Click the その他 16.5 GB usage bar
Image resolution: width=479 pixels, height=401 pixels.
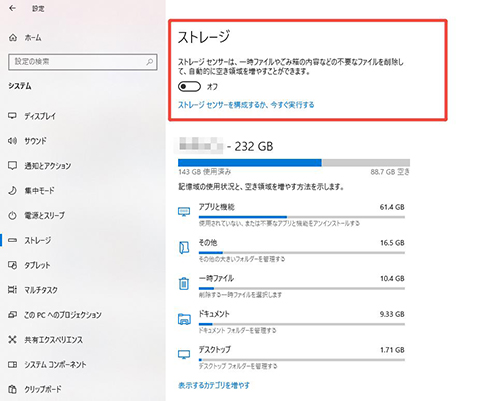pos(302,253)
